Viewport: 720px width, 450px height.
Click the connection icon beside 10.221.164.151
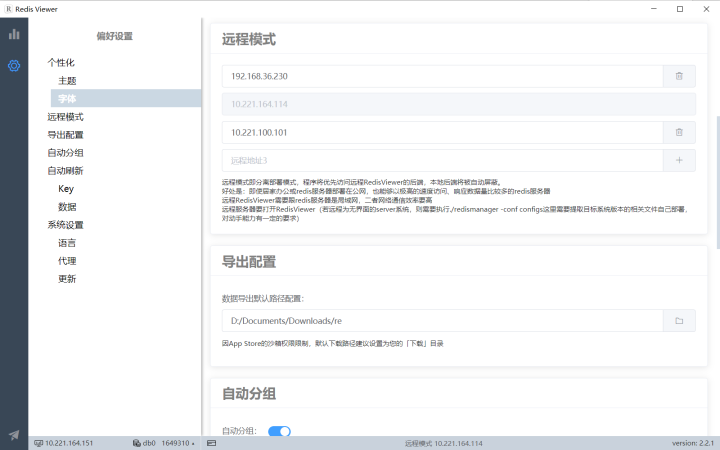coord(39,443)
